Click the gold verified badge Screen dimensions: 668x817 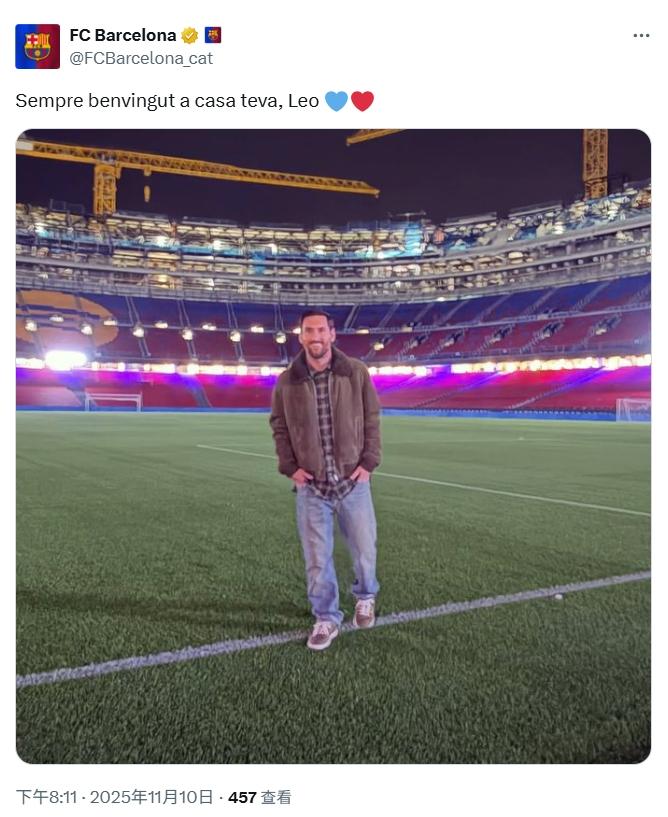190,35
